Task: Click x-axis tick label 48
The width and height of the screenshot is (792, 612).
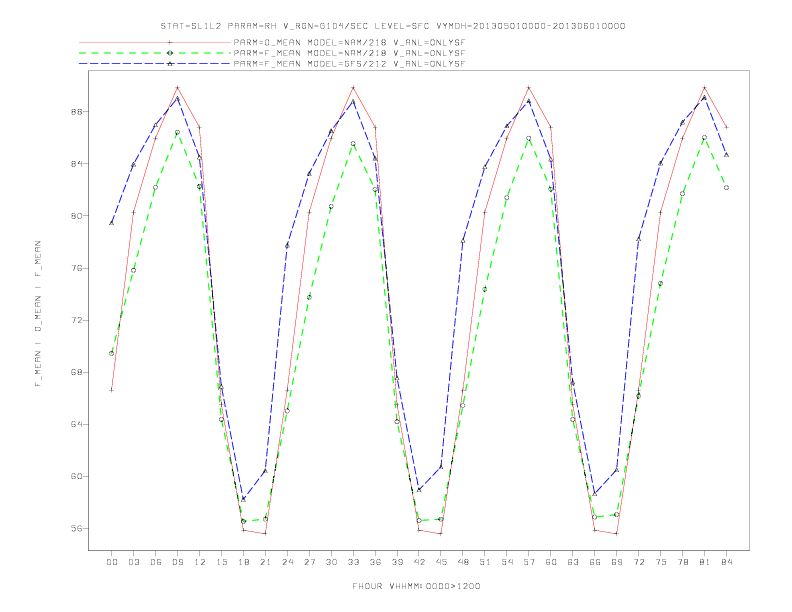Action: point(463,562)
